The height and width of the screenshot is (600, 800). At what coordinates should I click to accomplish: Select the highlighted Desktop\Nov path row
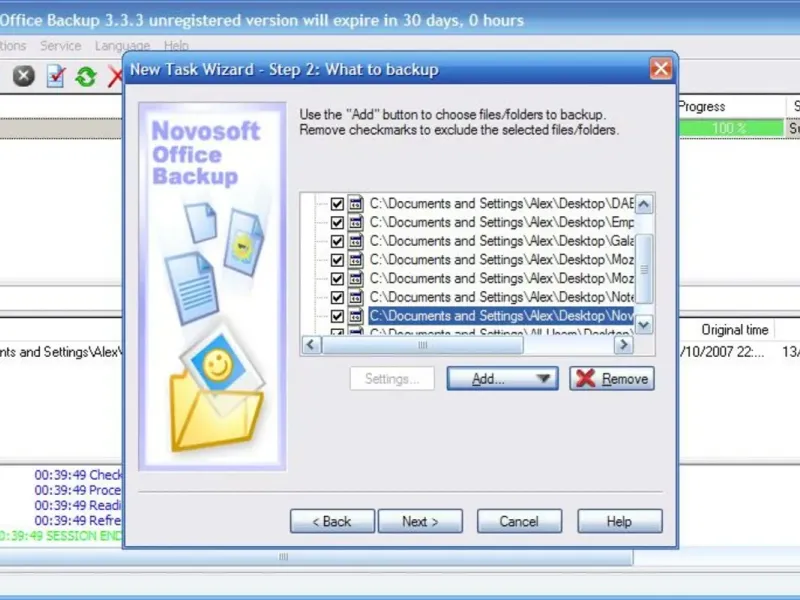pos(501,316)
